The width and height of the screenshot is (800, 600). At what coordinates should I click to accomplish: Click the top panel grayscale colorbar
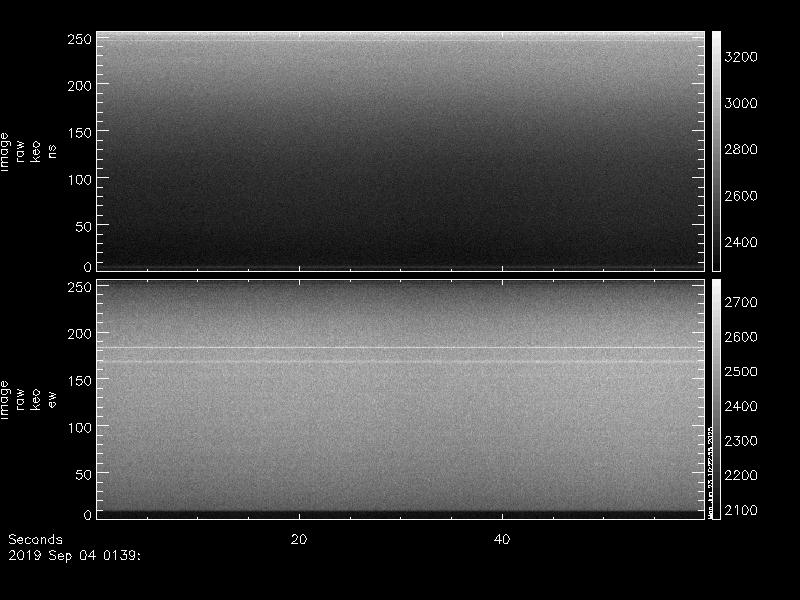716,151
